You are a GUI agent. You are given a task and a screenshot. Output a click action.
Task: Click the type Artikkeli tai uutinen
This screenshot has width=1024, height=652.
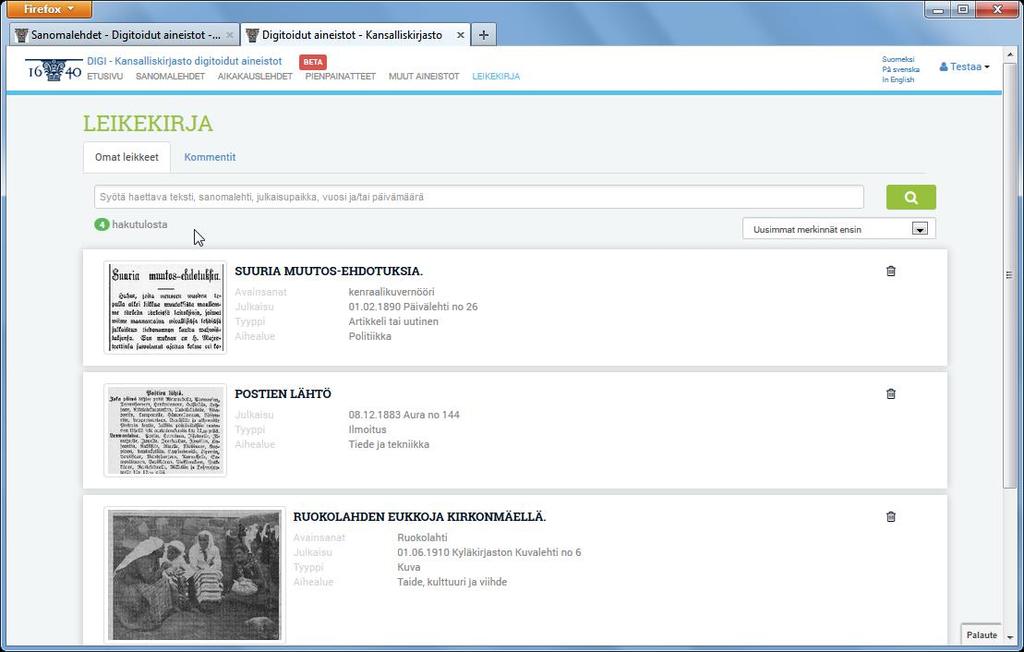(x=393, y=321)
